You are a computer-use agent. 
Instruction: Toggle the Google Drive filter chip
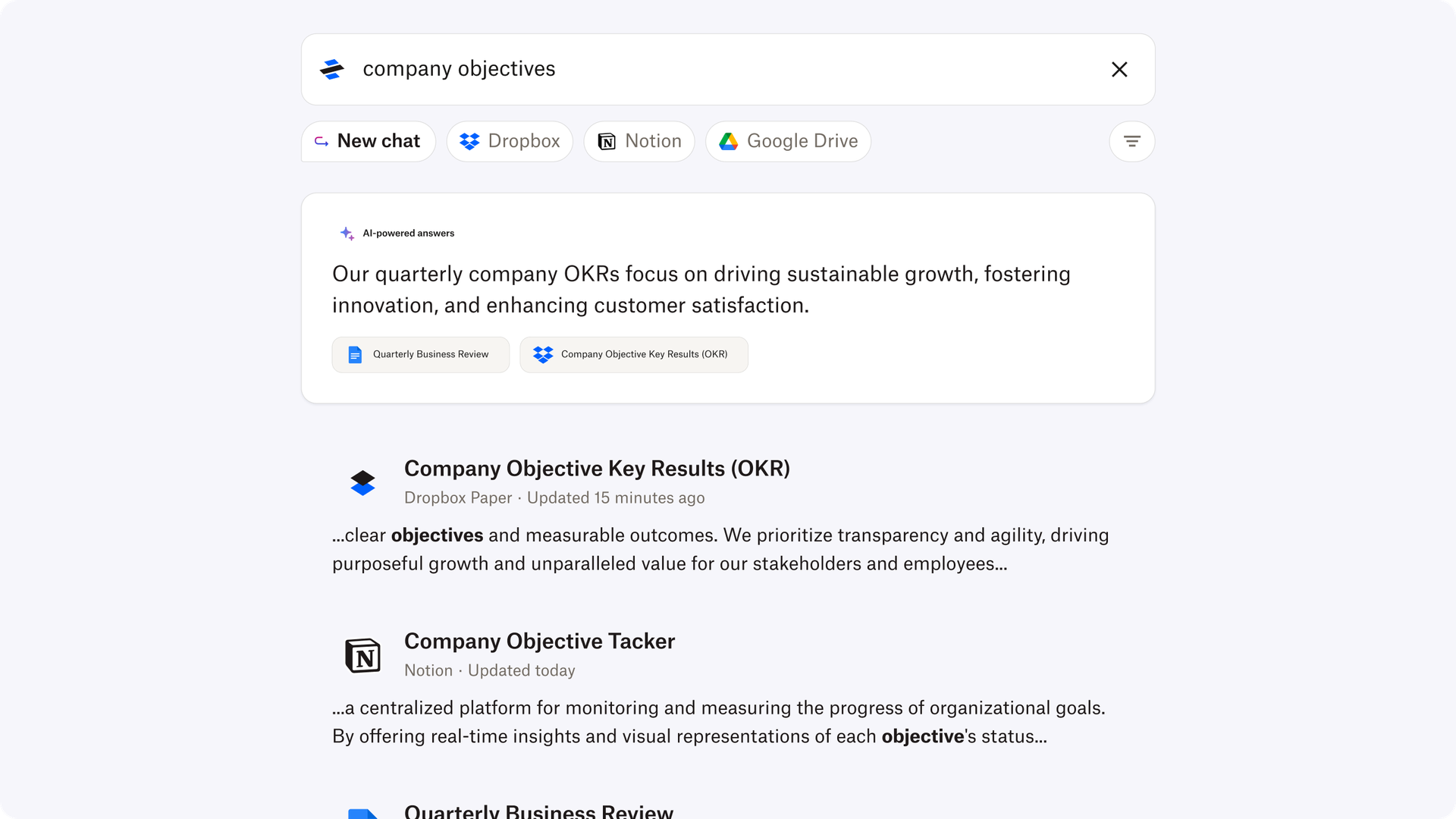(788, 141)
